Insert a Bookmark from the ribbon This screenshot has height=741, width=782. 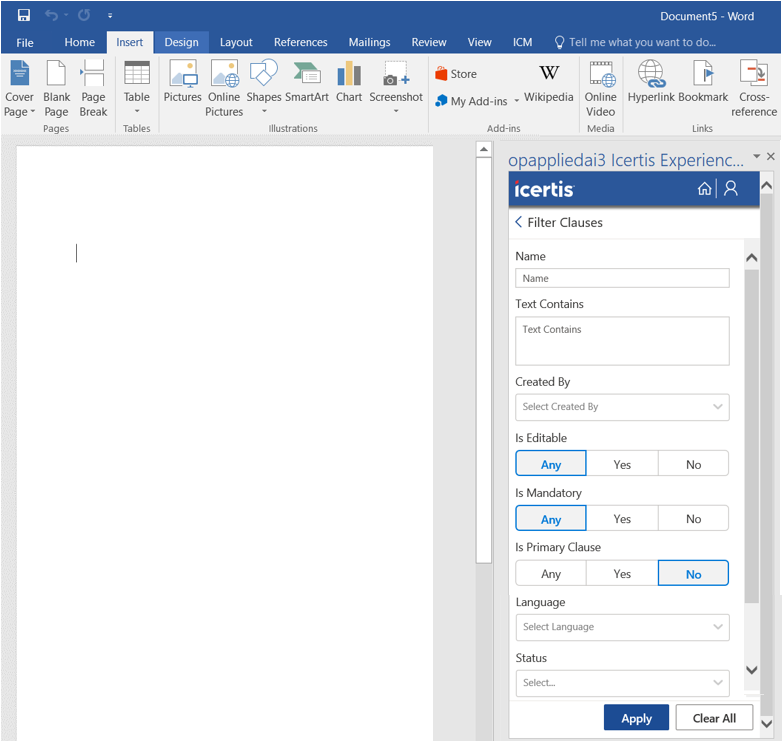click(x=703, y=82)
